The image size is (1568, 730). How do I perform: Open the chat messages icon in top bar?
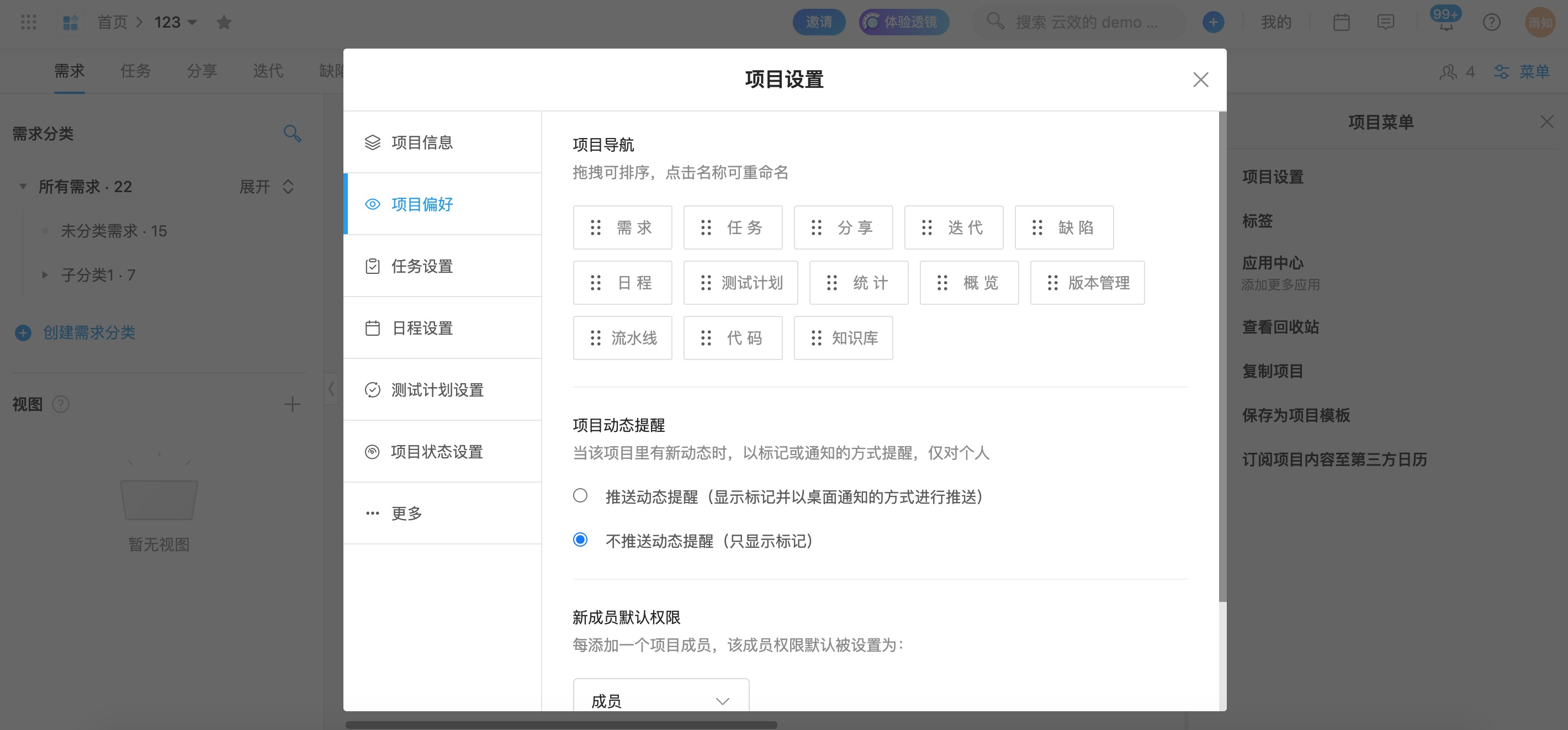point(1386,23)
